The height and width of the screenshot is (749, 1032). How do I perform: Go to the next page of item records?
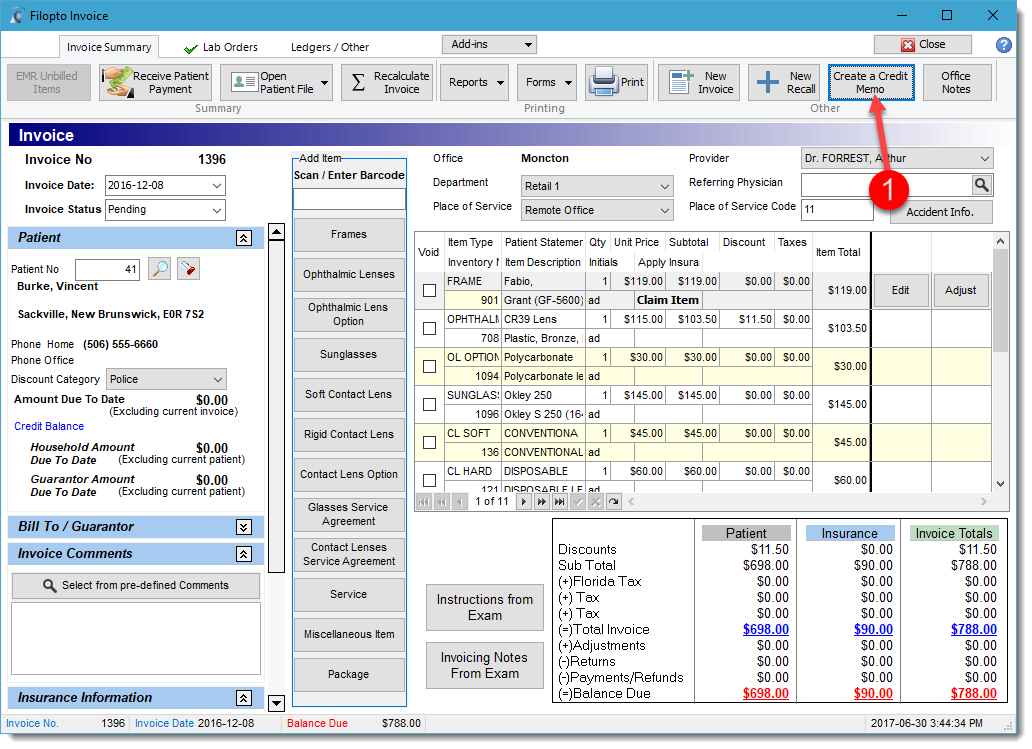click(542, 502)
